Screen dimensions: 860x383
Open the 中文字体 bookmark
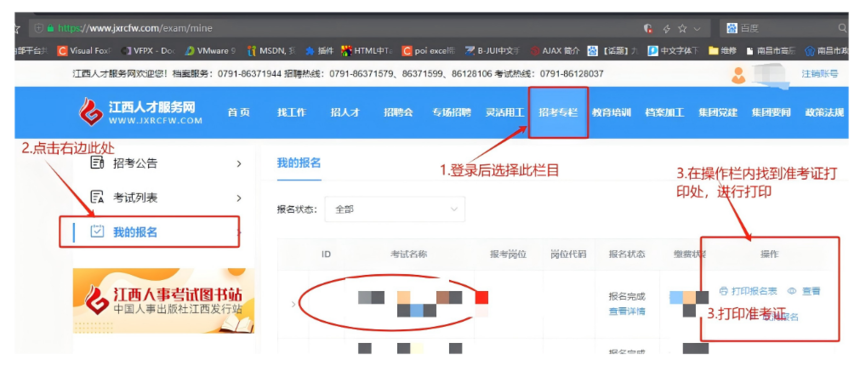pyautogui.click(x=673, y=50)
